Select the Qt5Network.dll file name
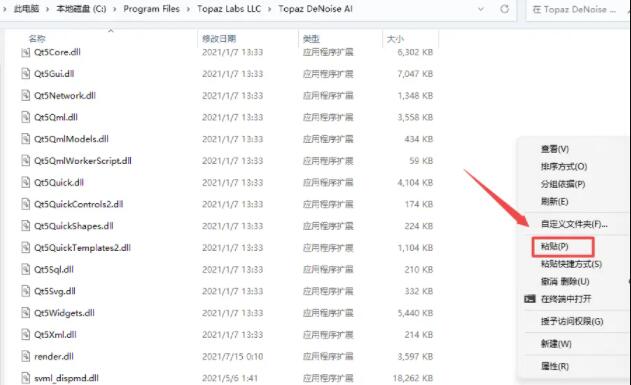This screenshot has height=385, width=631. [x=65, y=96]
